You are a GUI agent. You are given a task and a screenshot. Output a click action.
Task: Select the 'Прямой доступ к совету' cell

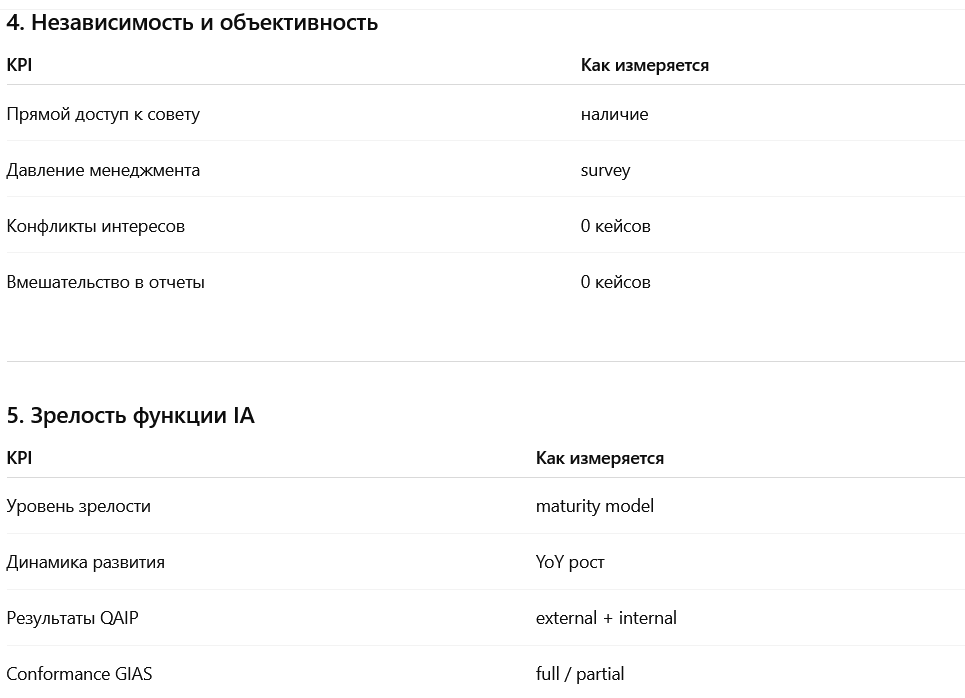103,114
